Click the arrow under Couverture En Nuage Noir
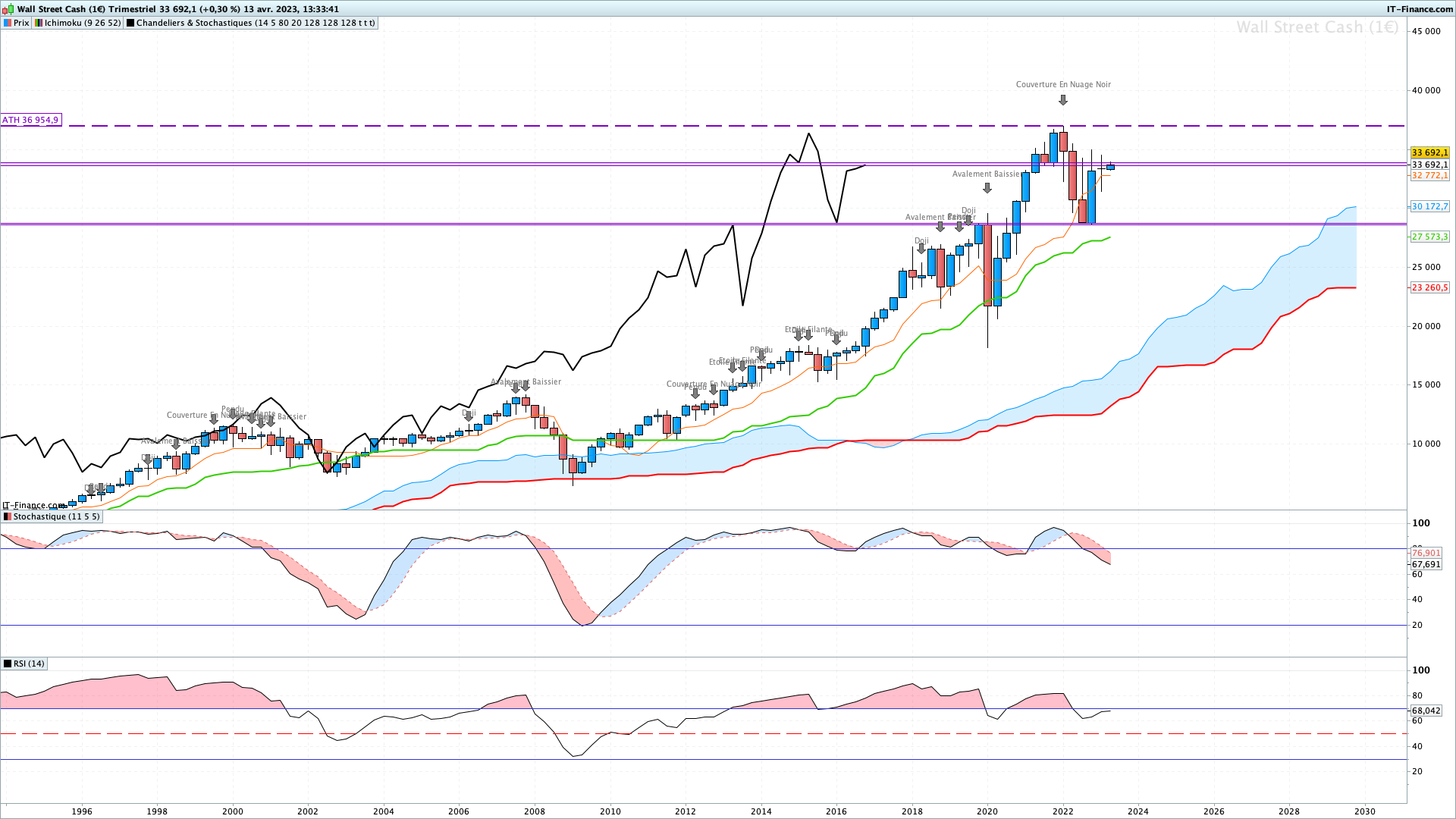The width and height of the screenshot is (1456, 819). point(1063,100)
